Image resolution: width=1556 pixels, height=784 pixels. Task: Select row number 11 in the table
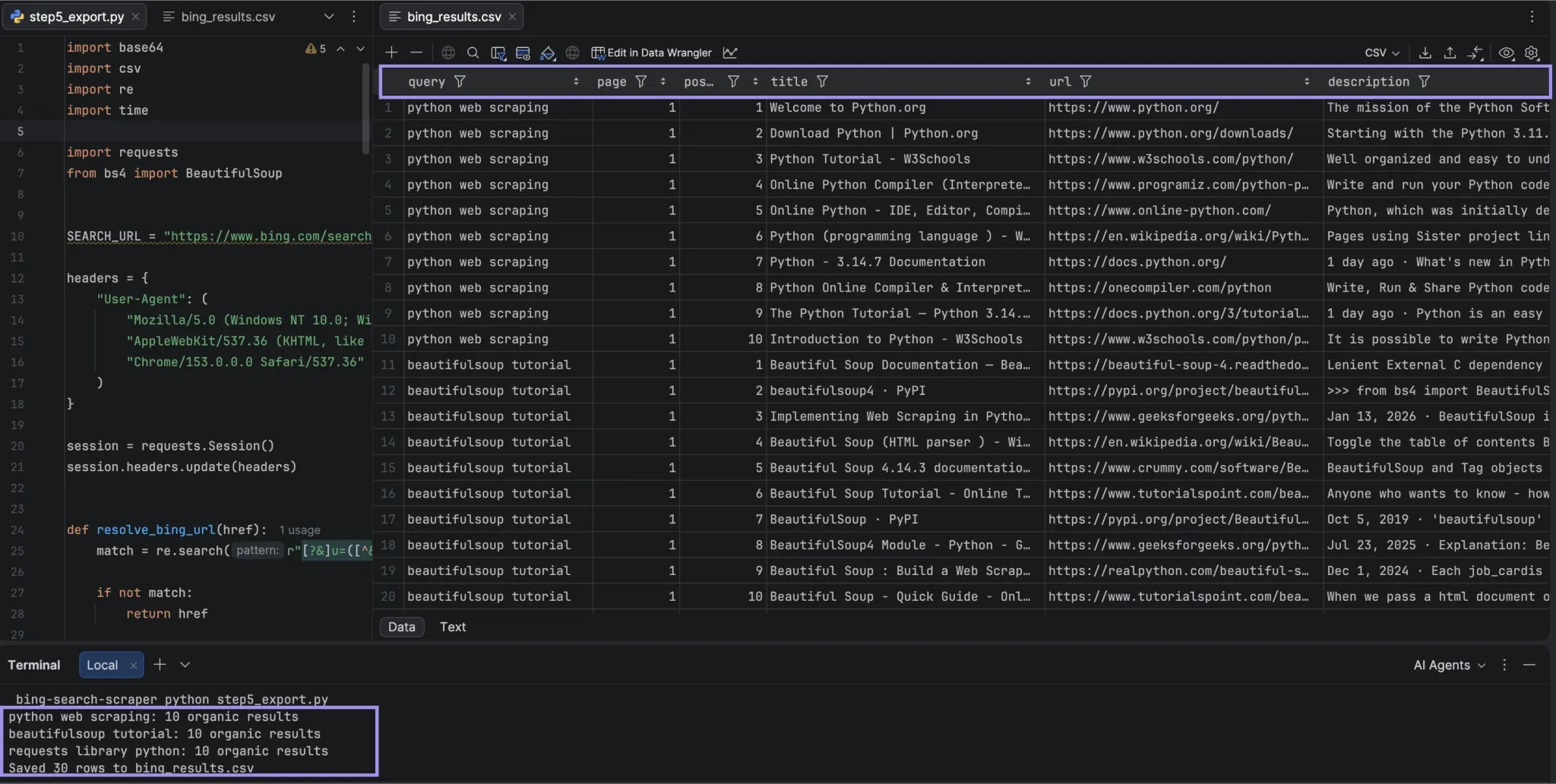(388, 365)
